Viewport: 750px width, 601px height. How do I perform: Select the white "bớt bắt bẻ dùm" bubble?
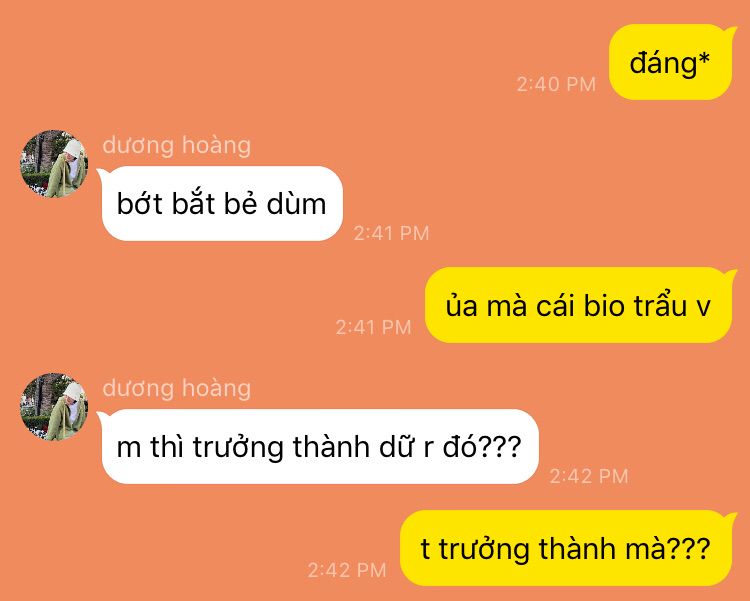point(222,203)
